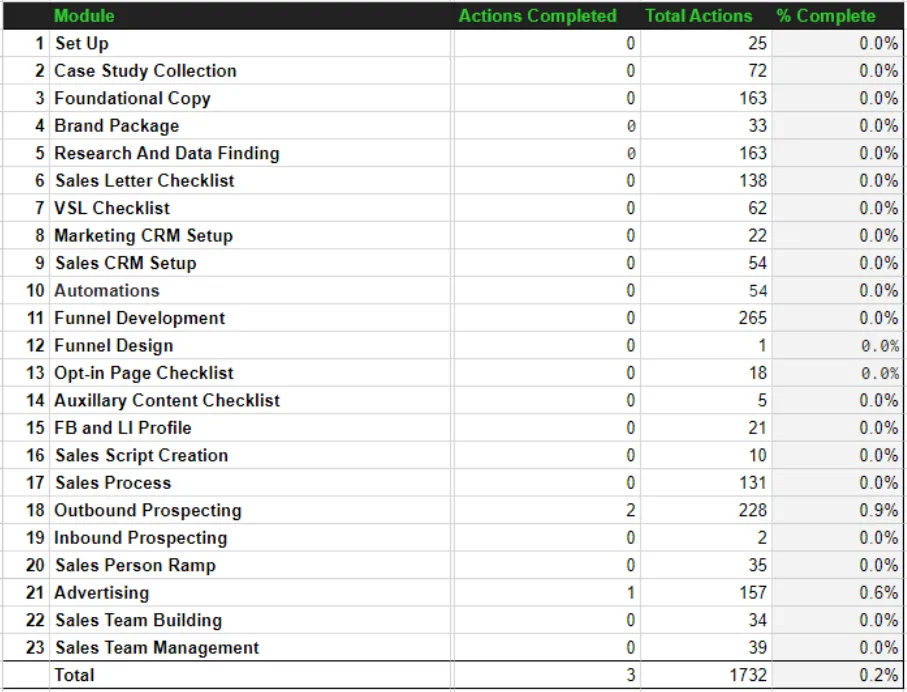Select the Set Up module cell
Screen dimensions: 907x692
click(x=250, y=43)
